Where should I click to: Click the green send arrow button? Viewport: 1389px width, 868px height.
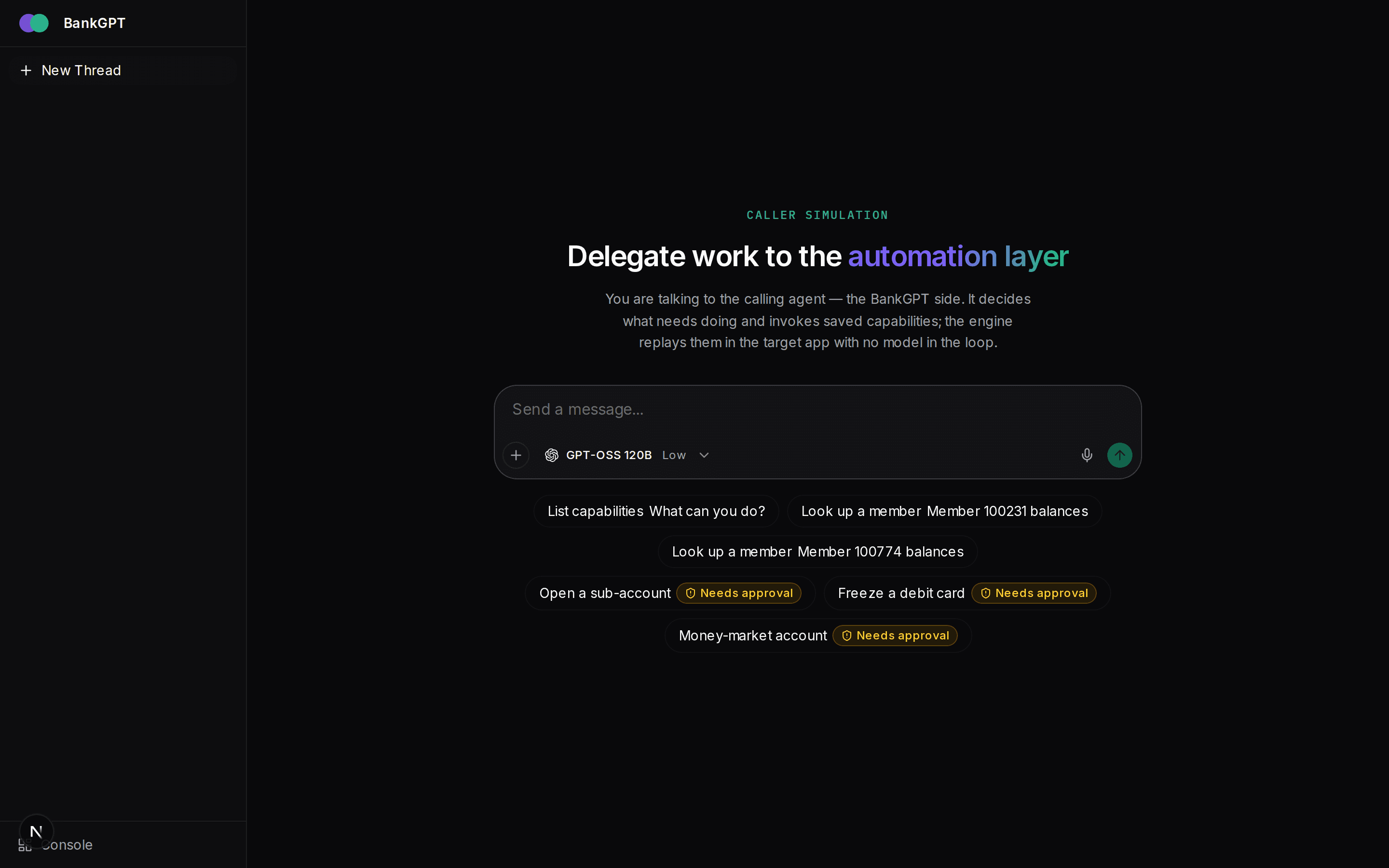point(1119,455)
